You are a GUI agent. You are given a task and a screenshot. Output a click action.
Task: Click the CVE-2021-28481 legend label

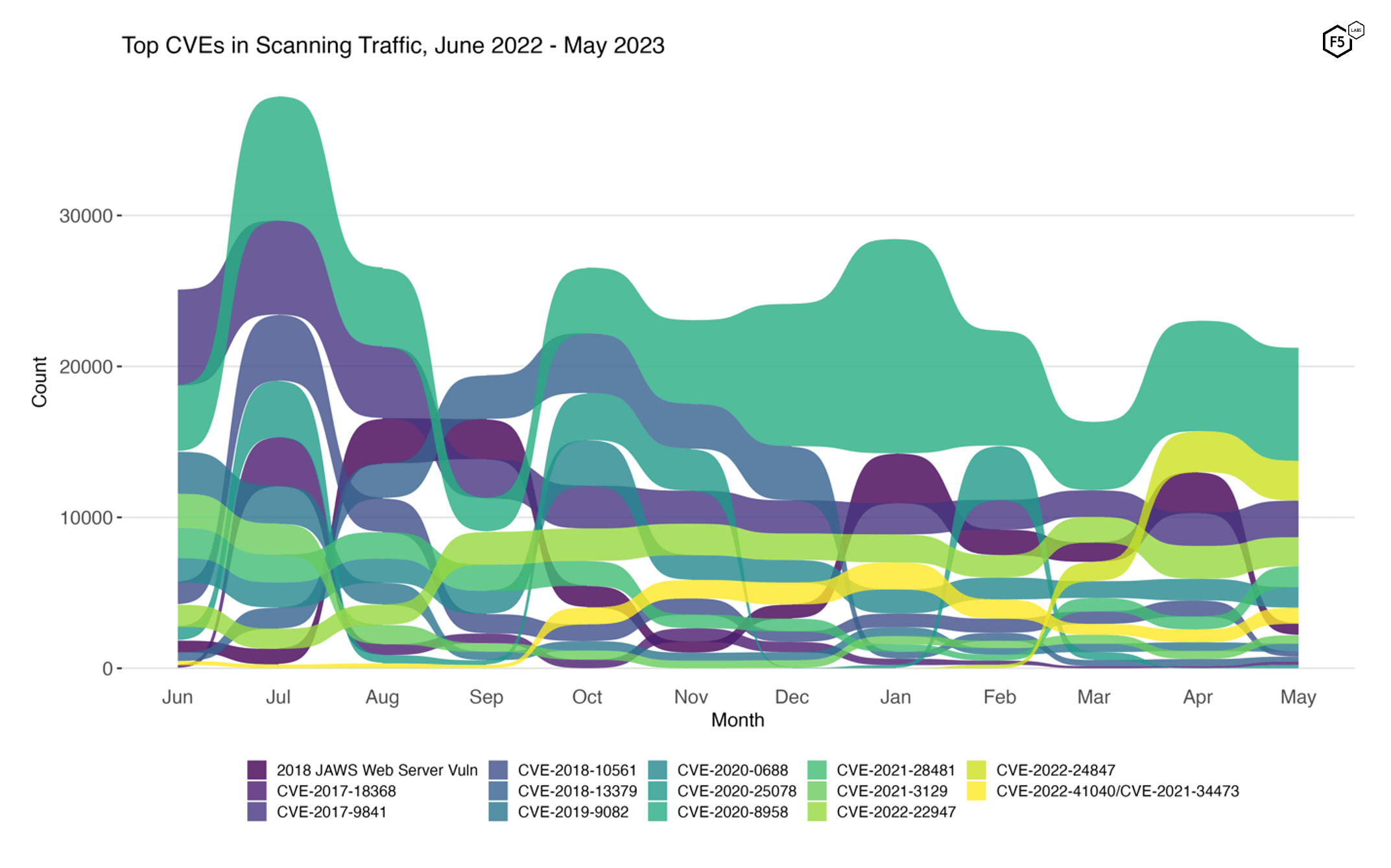(x=896, y=770)
